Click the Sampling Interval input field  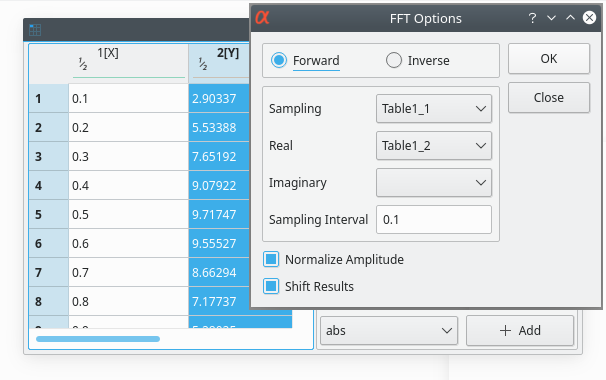coord(434,220)
